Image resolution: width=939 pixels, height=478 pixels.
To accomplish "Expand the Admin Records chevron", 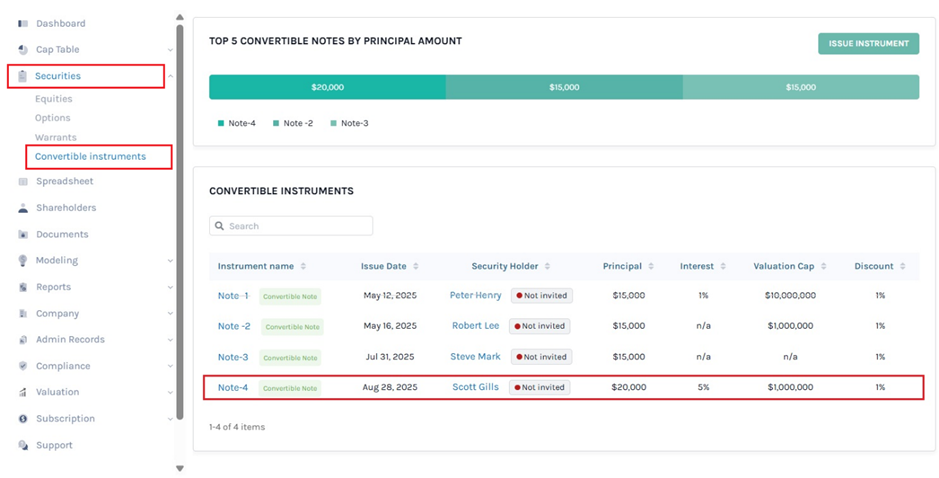I will point(170,340).
